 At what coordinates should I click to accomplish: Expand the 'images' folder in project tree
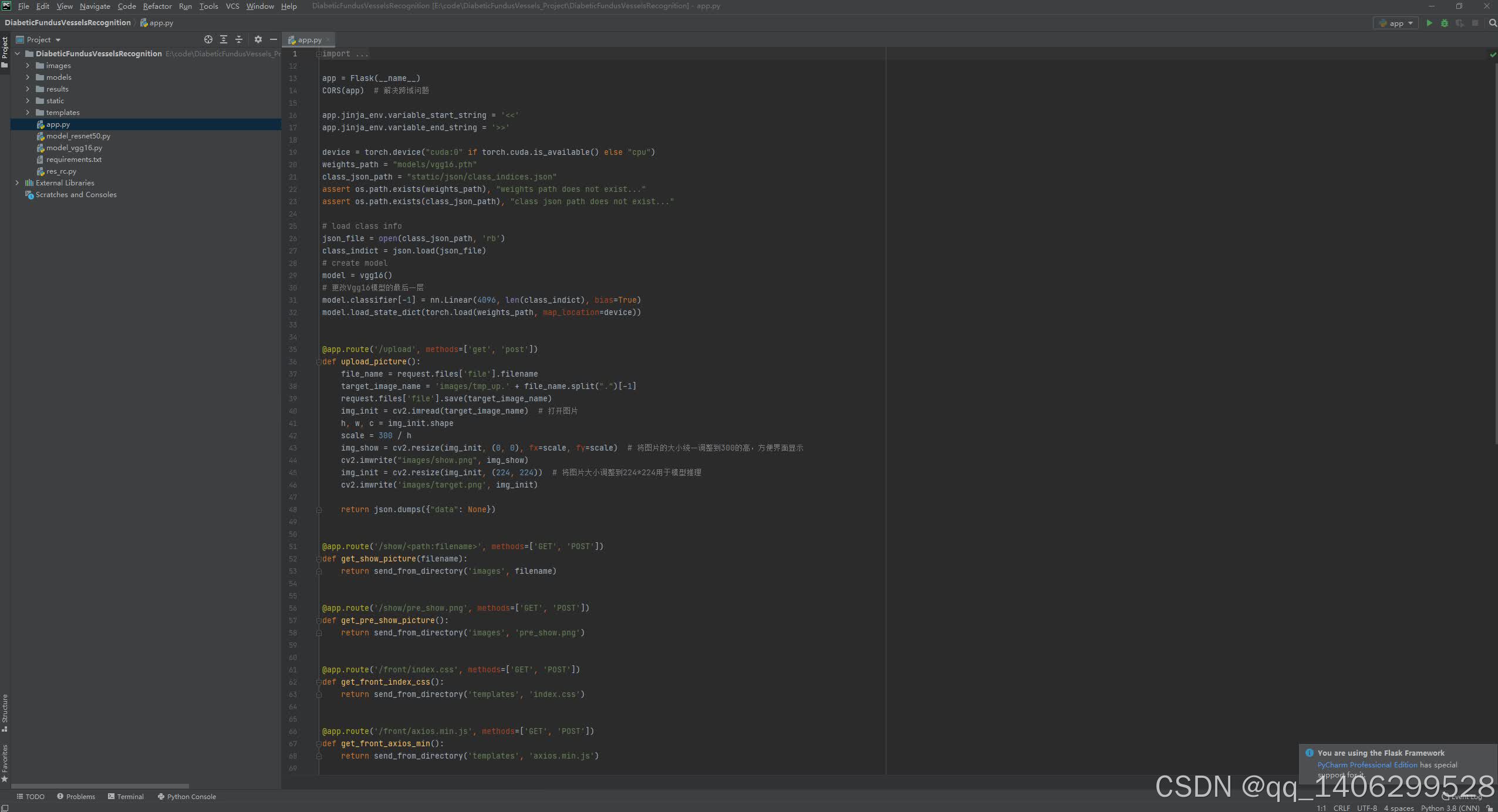(27, 65)
